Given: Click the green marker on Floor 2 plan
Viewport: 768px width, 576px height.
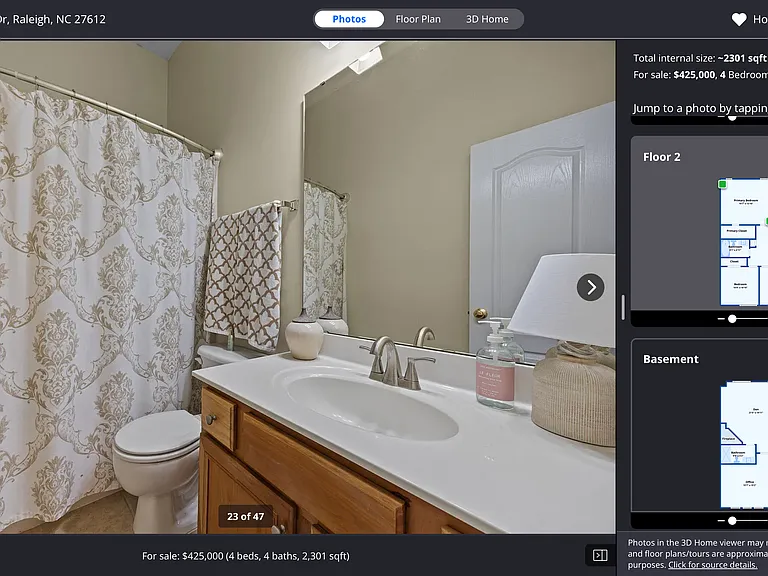Looking at the screenshot, I should 722,184.
